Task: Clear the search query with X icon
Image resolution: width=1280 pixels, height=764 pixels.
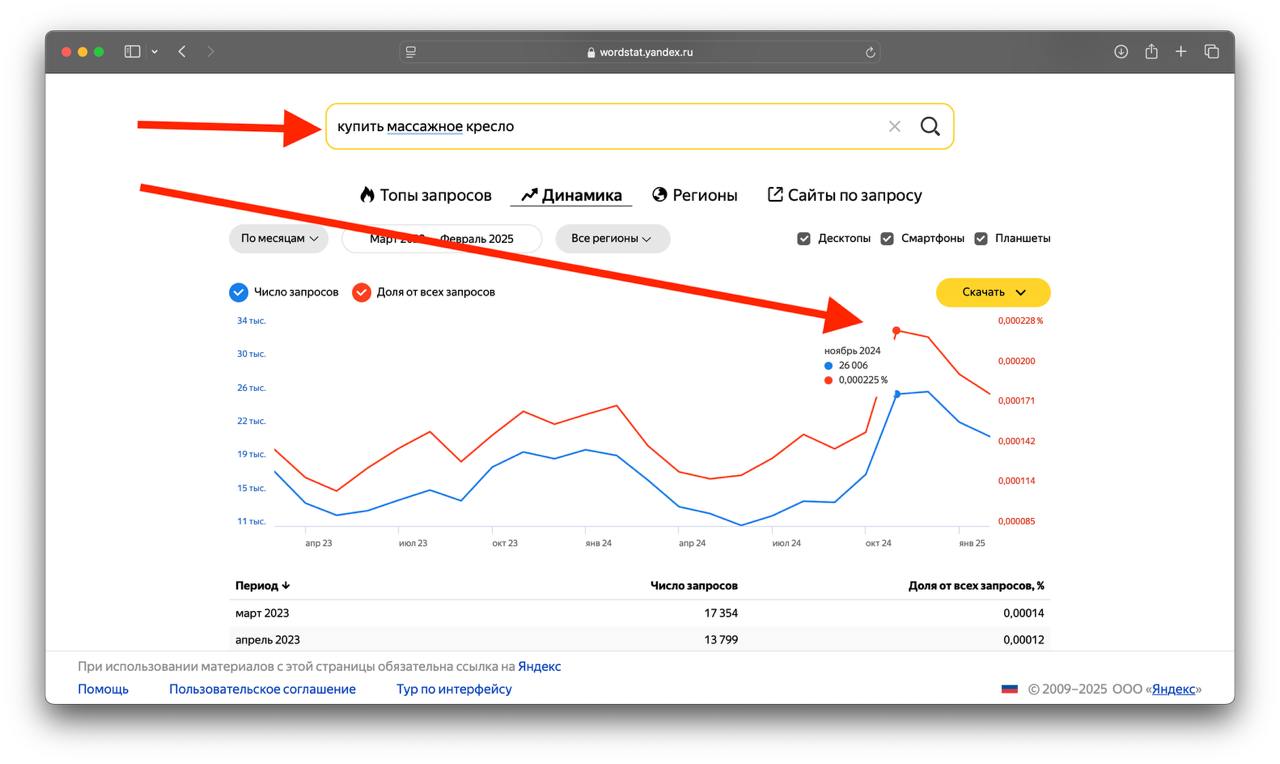Action: tap(894, 126)
